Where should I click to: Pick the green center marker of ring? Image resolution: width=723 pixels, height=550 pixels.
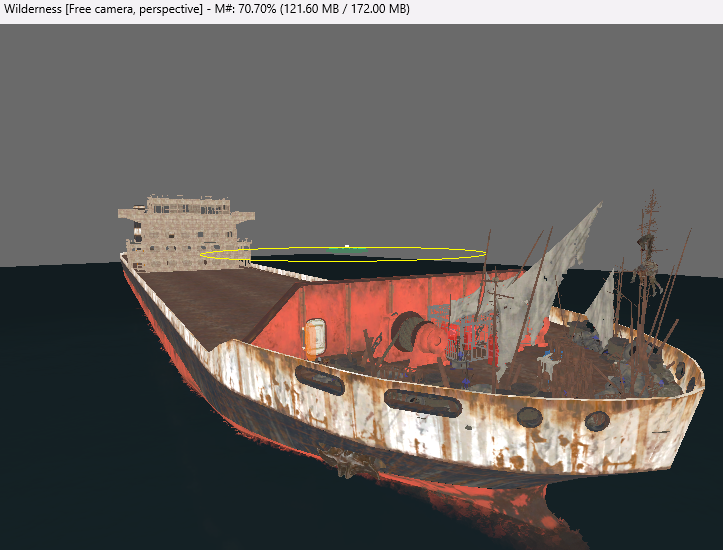click(347, 248)
